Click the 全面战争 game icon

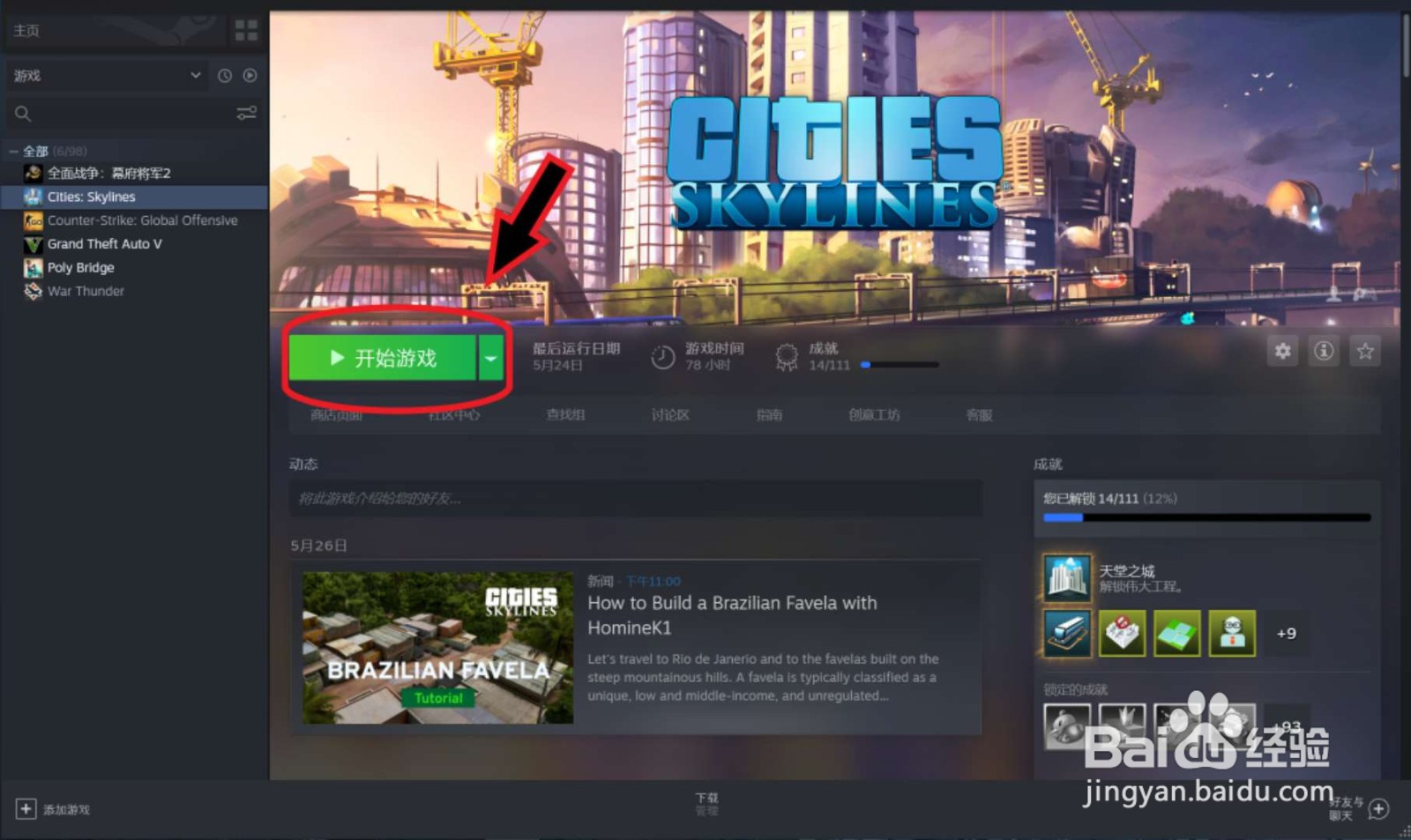(x=33, y=173)
